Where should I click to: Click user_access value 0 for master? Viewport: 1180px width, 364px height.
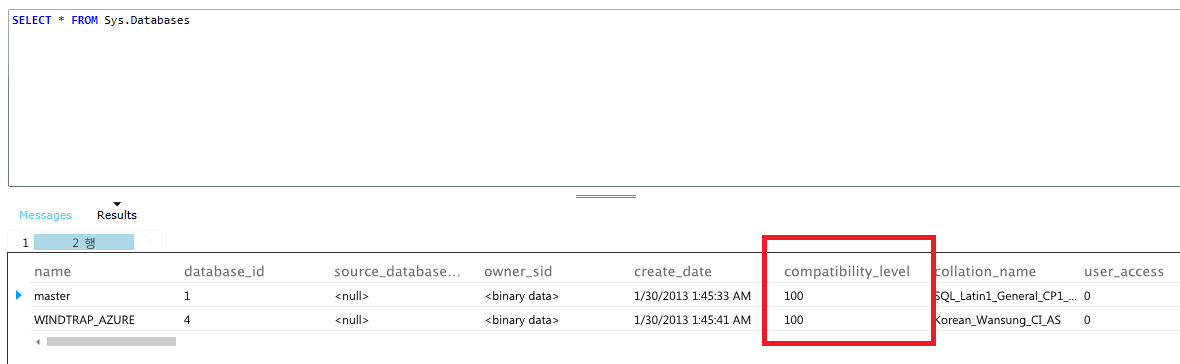click(1087, 296)
